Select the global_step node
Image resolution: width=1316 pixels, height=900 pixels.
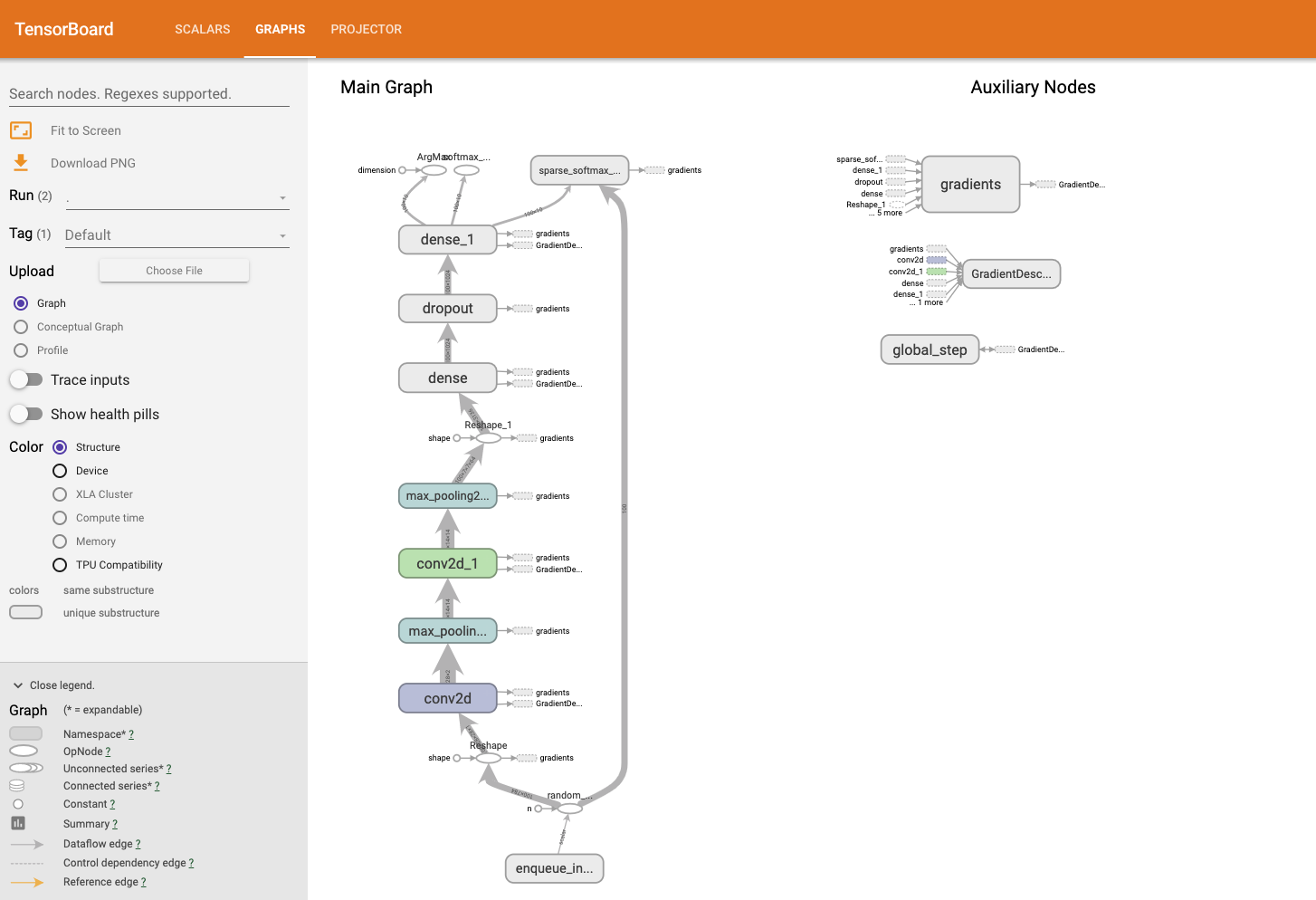pyautogui.click(x=929, y=349)
